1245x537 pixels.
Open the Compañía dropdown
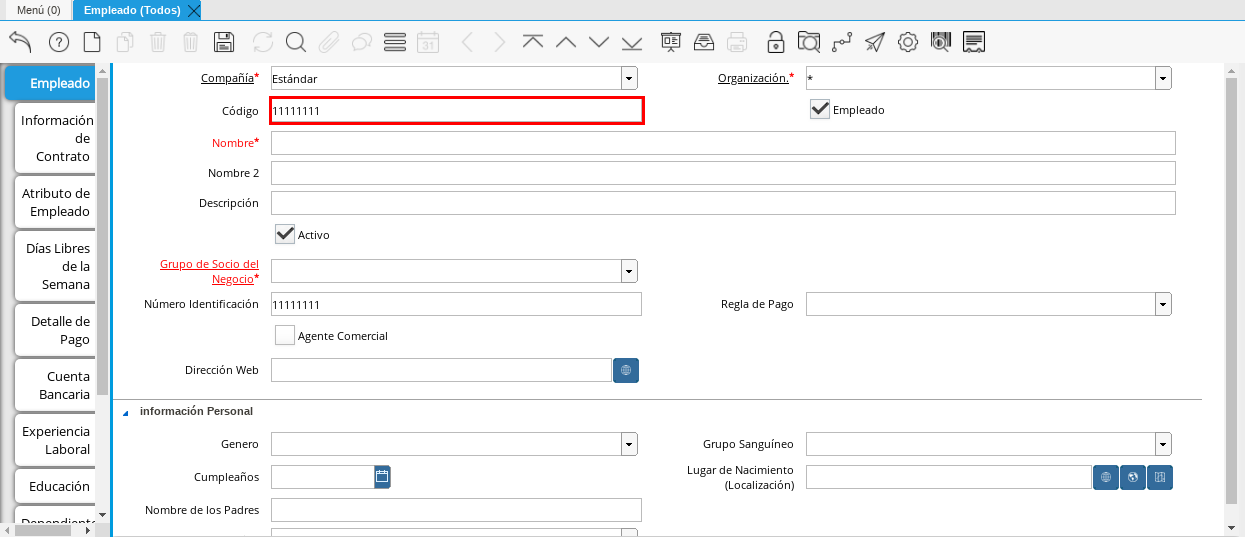(x=628, y=78)
